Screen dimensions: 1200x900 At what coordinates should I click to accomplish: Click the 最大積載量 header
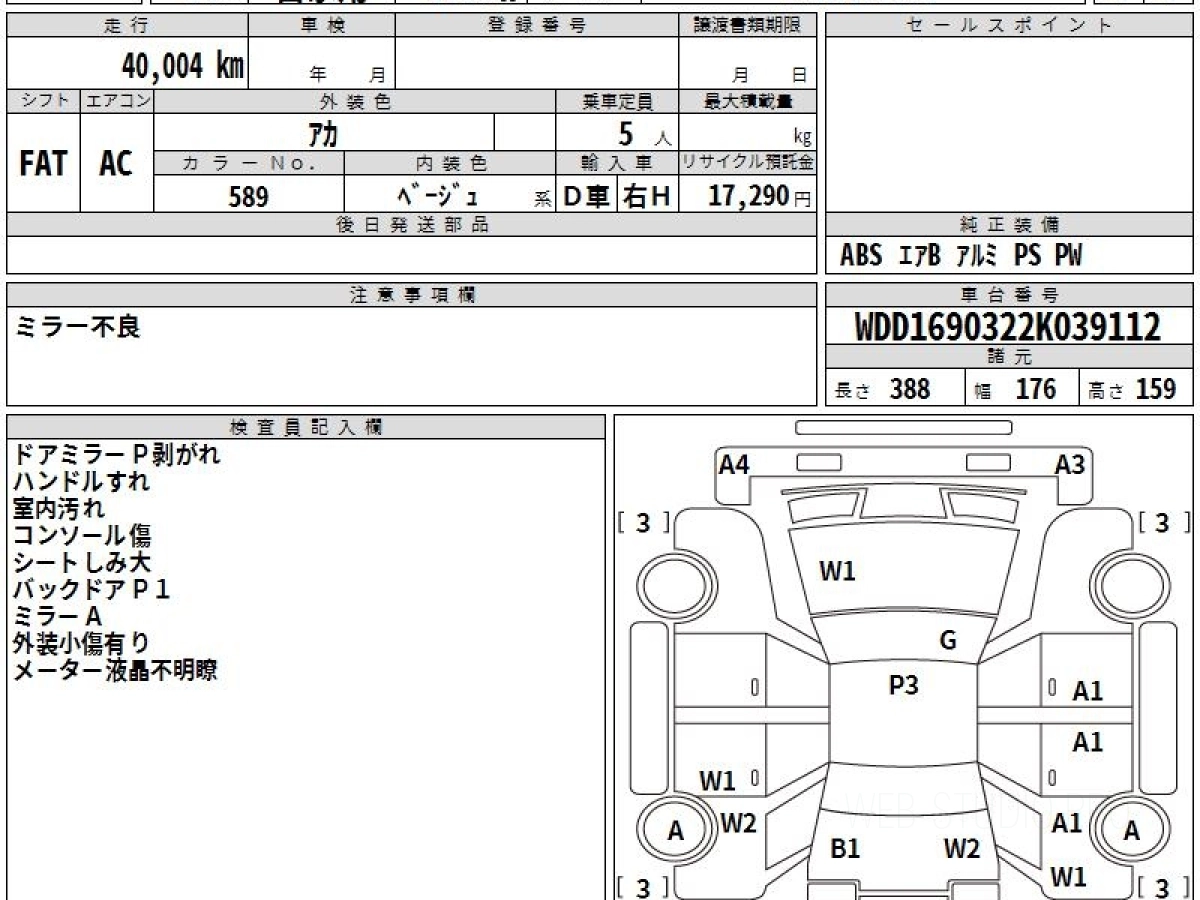[x=747, y=101]
